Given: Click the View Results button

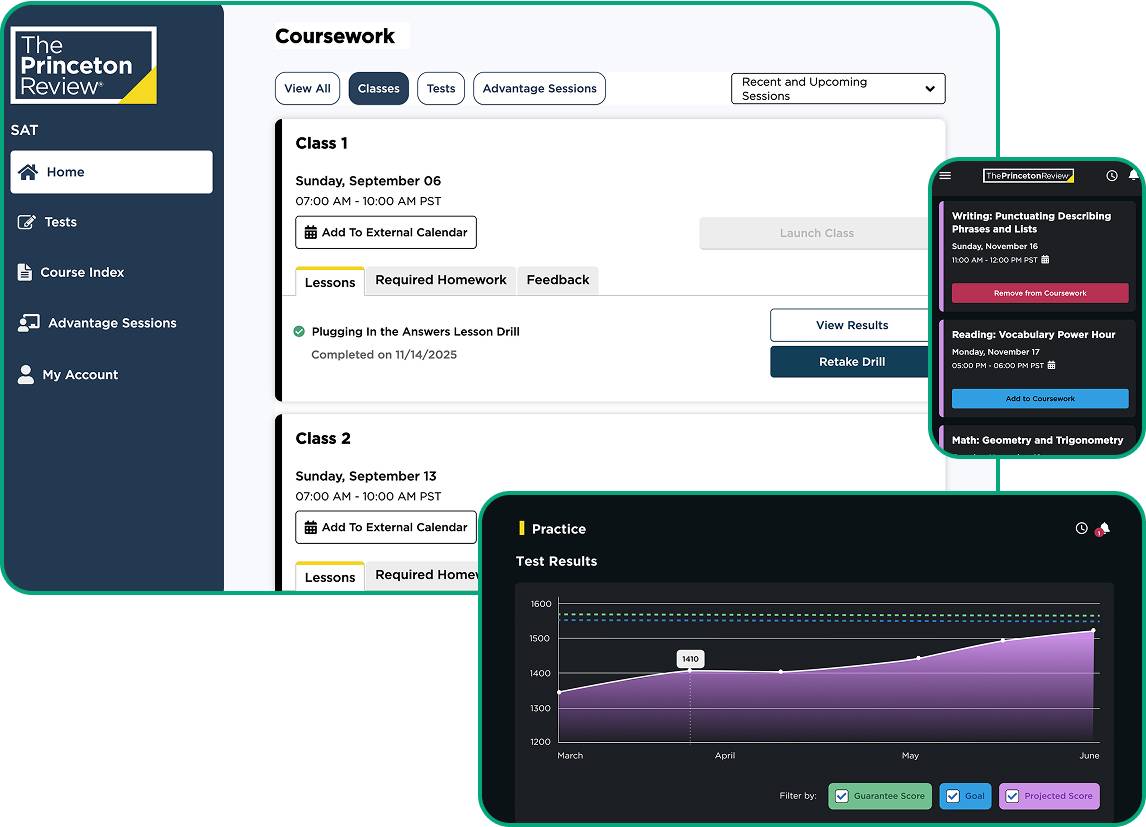Looking at the screenshot, I should coord(851,325).
